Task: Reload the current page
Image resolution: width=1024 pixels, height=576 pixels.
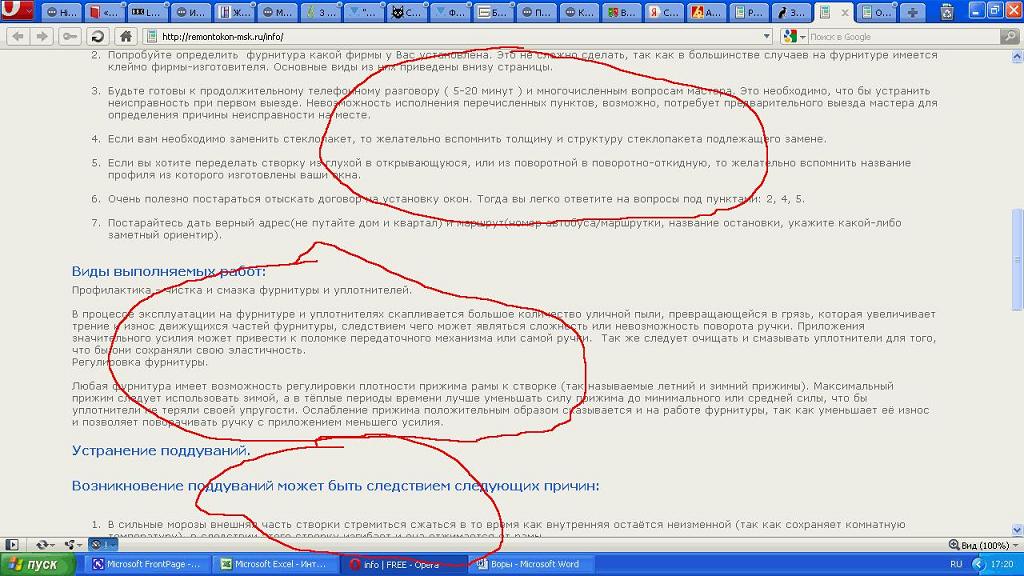Action: coord(98,37)
